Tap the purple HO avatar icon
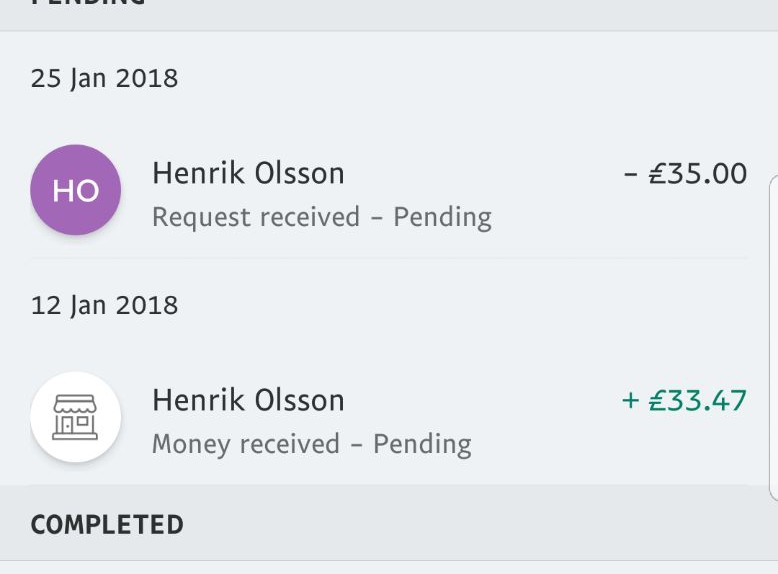Viewport: 778px width, 574px height. pos(76,190)
